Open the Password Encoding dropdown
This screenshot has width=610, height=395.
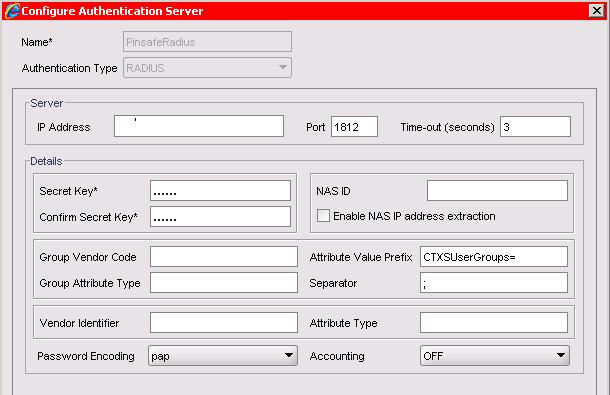click(x=223, y=356)
